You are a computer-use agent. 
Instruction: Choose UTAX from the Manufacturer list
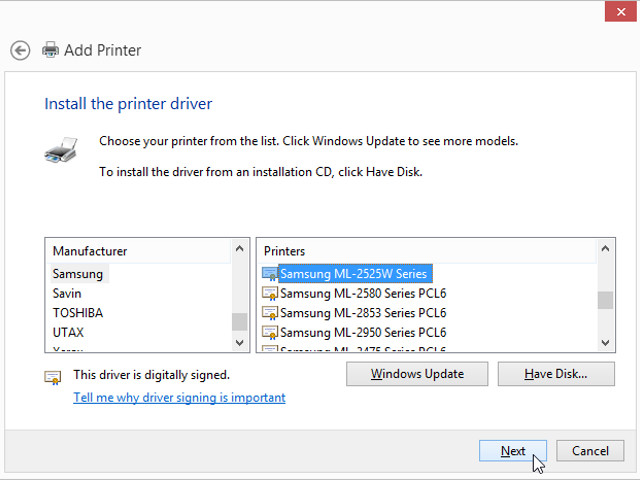pos(68,332)
